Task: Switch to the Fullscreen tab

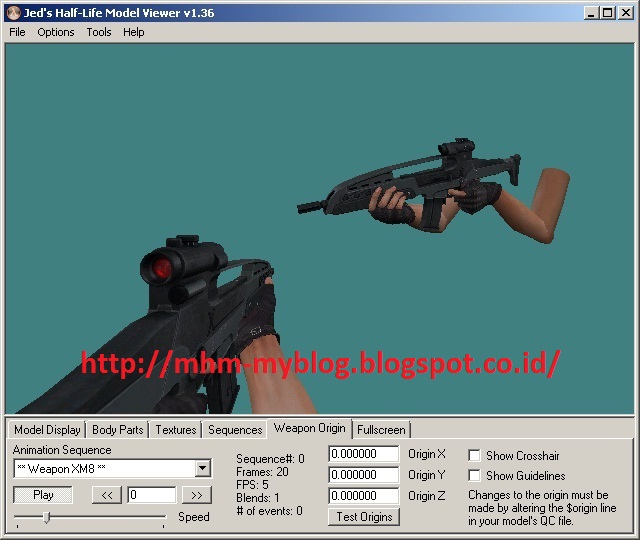Action: click(x=381, y=430)
